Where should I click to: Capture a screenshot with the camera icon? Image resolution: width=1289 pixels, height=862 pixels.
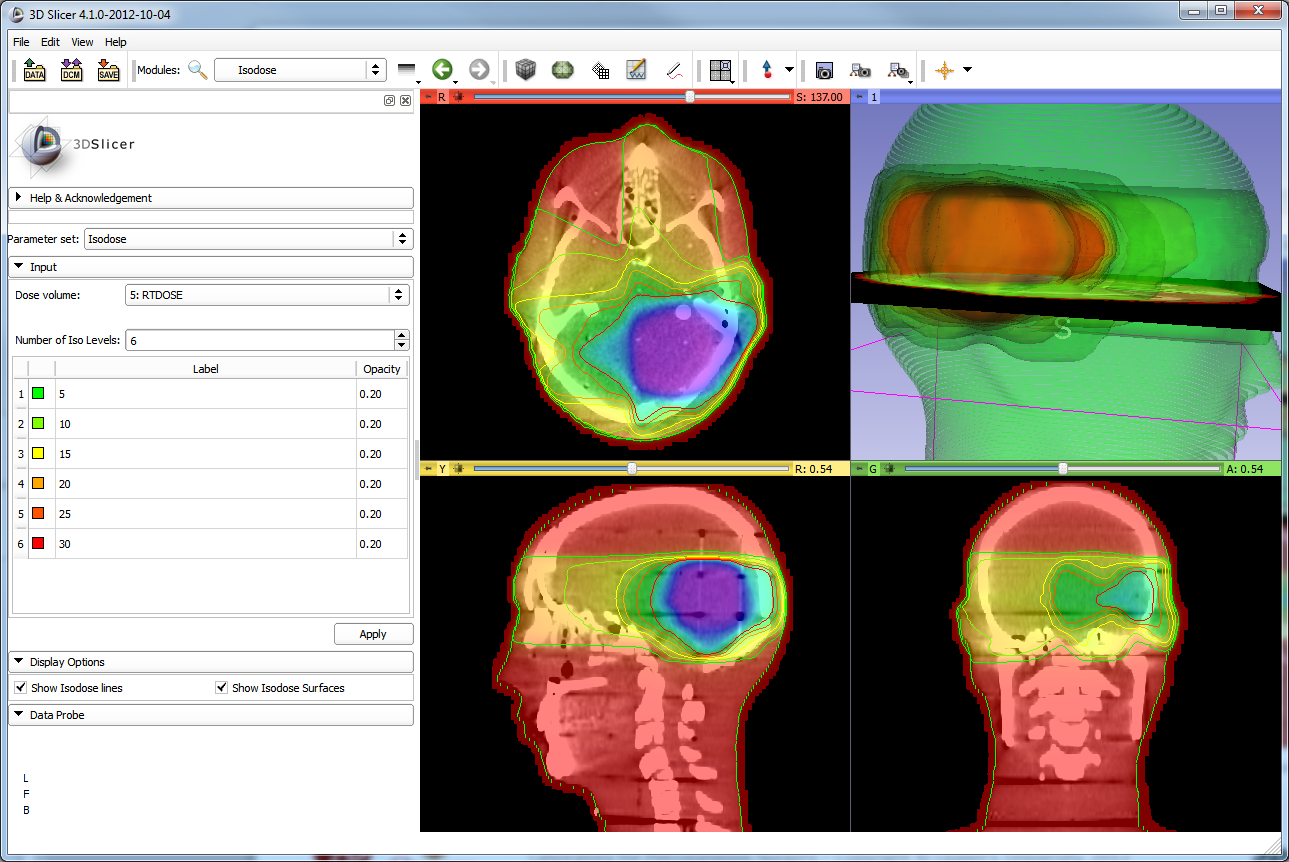824,70
